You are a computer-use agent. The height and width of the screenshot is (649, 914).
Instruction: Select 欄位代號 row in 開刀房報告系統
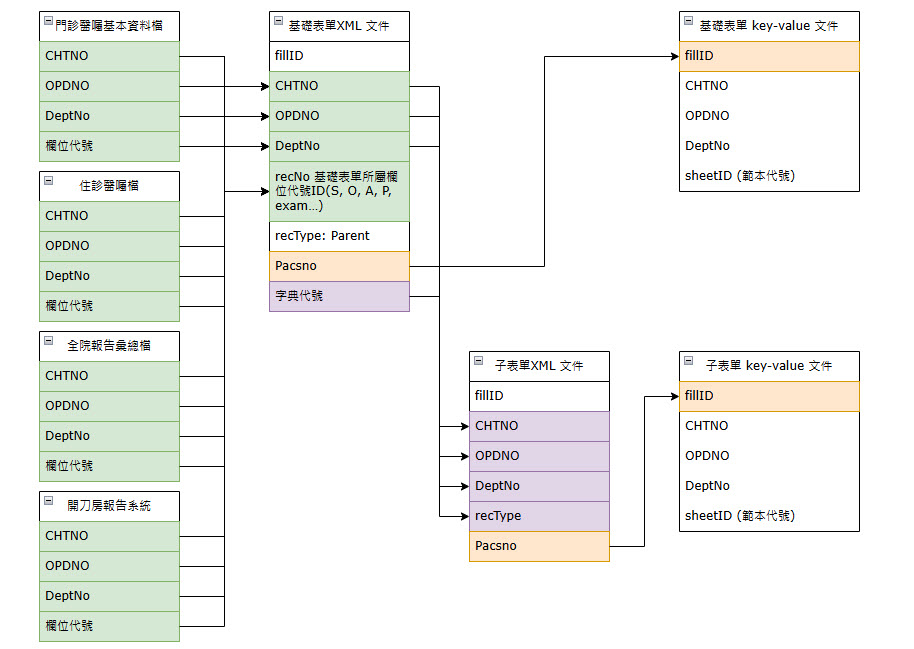pos(109,626)
